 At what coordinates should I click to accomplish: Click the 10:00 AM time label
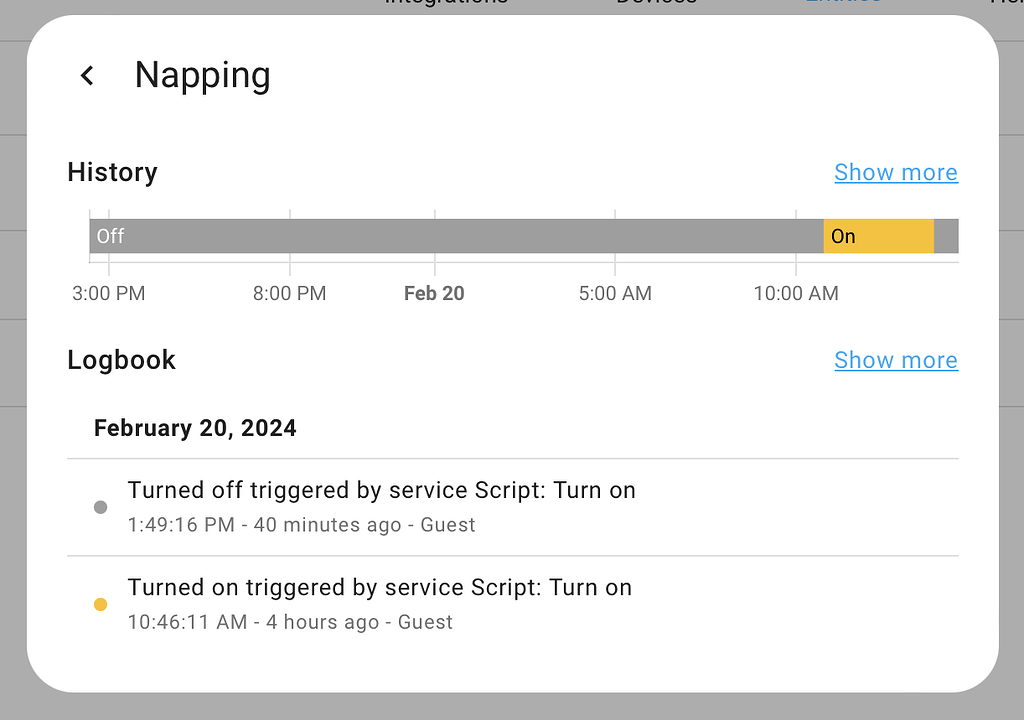click(x=795, y=293)
